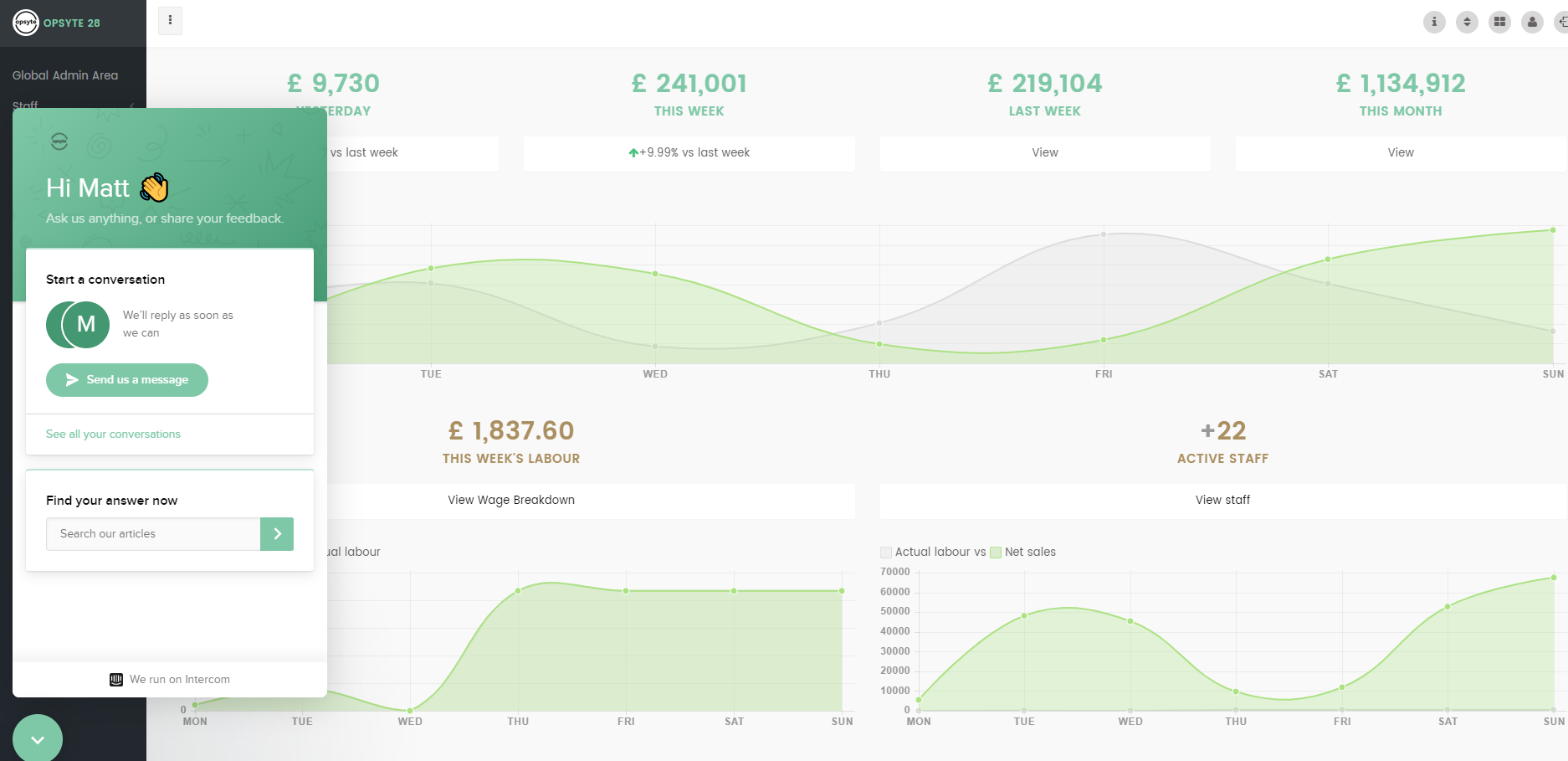Click the Send us a message button
The image size is (1568, 761).
pyautogui.click(x=126, y=379)
